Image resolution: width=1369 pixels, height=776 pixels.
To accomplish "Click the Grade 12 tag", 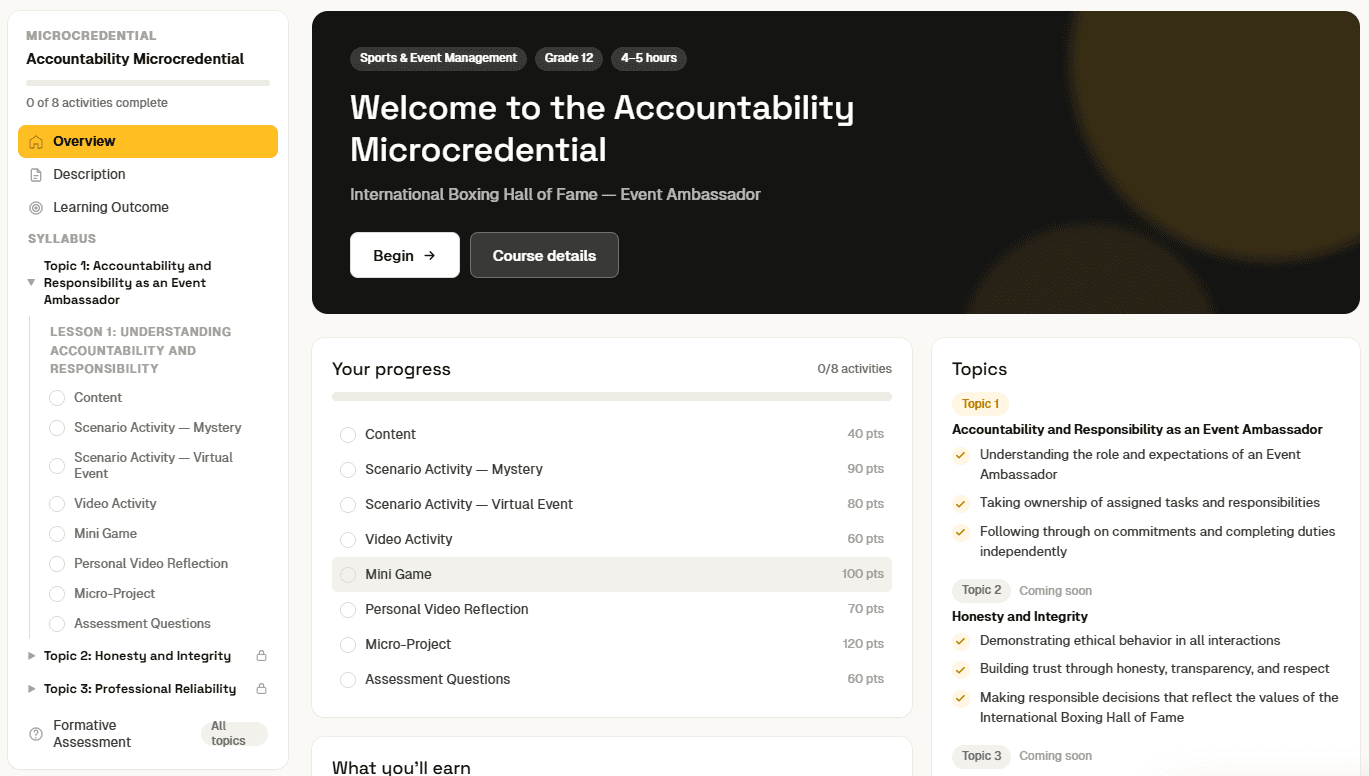I will (569, 58).
